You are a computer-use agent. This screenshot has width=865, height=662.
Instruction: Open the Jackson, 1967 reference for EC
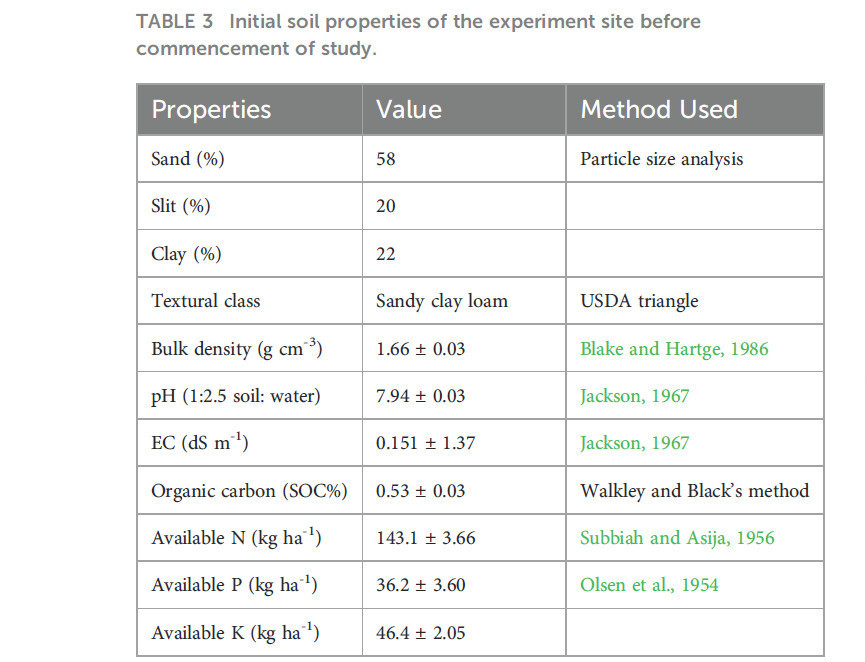pyautogui.click(x=634, y=443)
